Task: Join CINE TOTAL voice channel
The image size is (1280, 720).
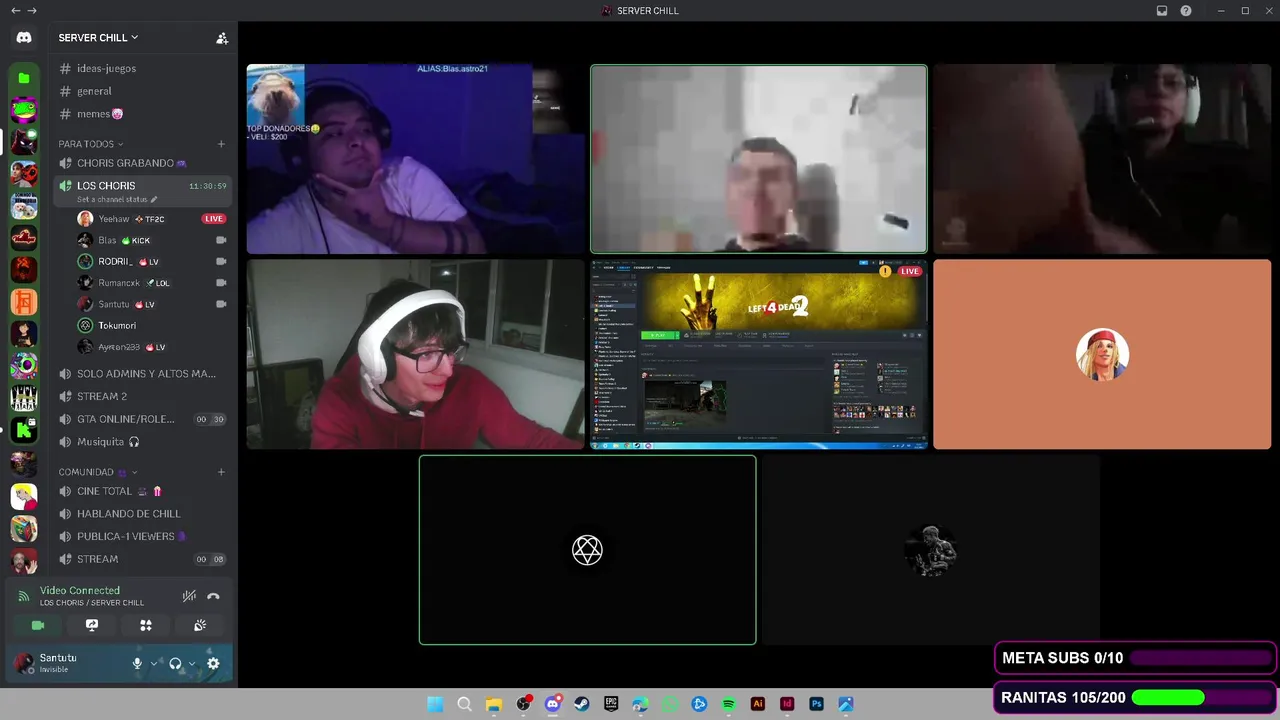Action: point(140,491)
